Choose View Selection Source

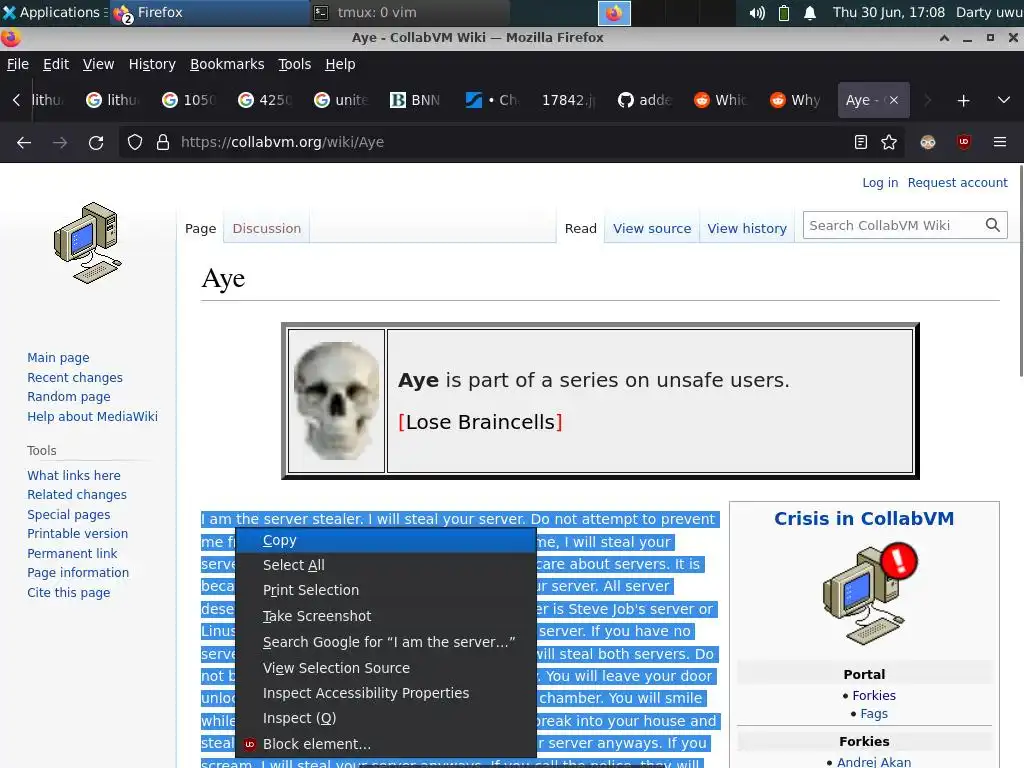tap(385, 668)
